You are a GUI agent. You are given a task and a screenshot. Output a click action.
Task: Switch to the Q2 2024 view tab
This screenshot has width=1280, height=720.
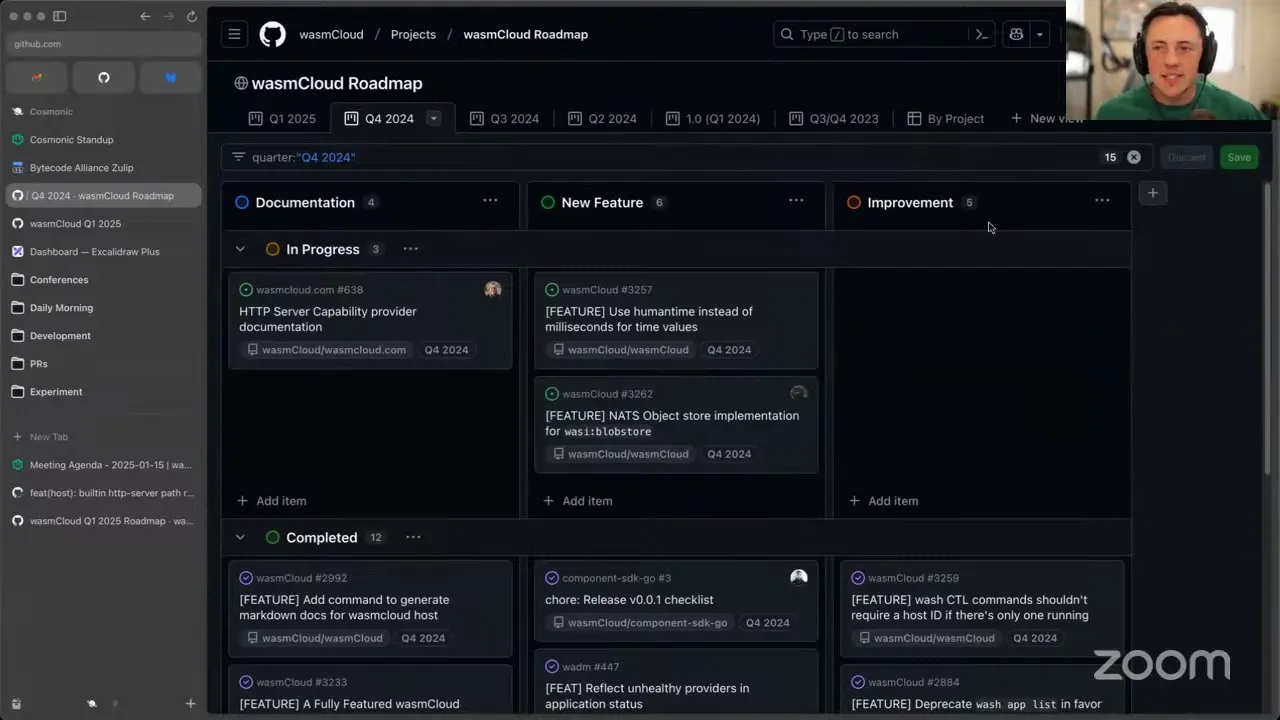[x=602, y=118]
